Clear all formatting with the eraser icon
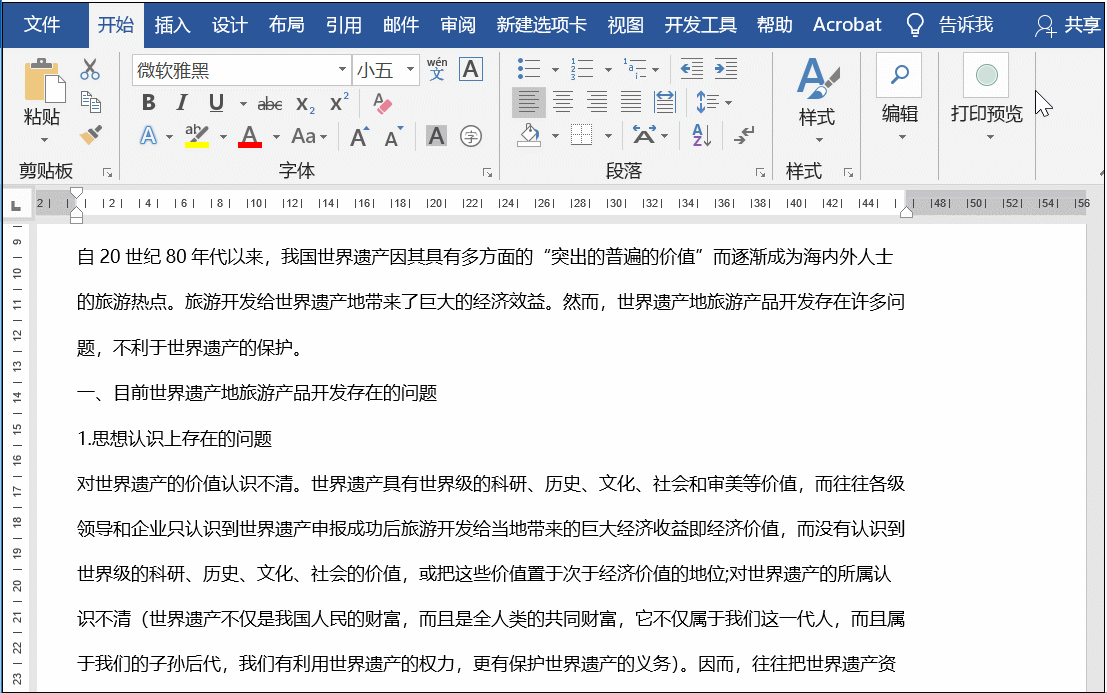 (382, 103)
